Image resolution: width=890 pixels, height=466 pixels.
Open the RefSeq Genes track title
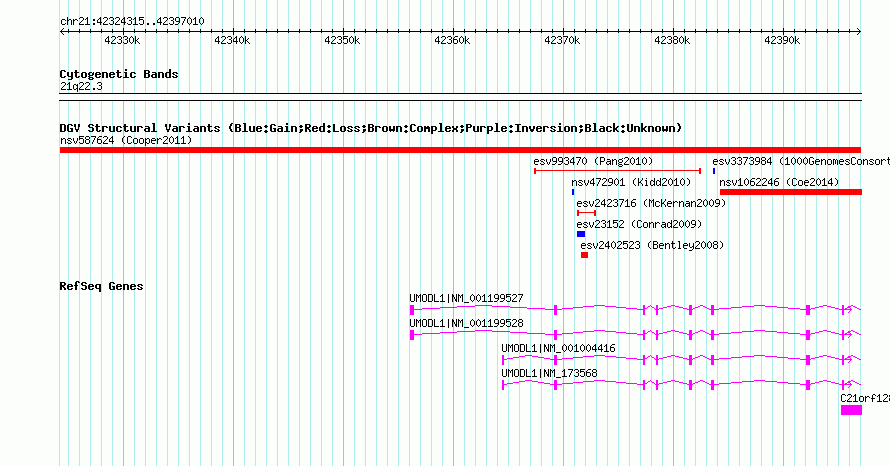coord(101,286)
